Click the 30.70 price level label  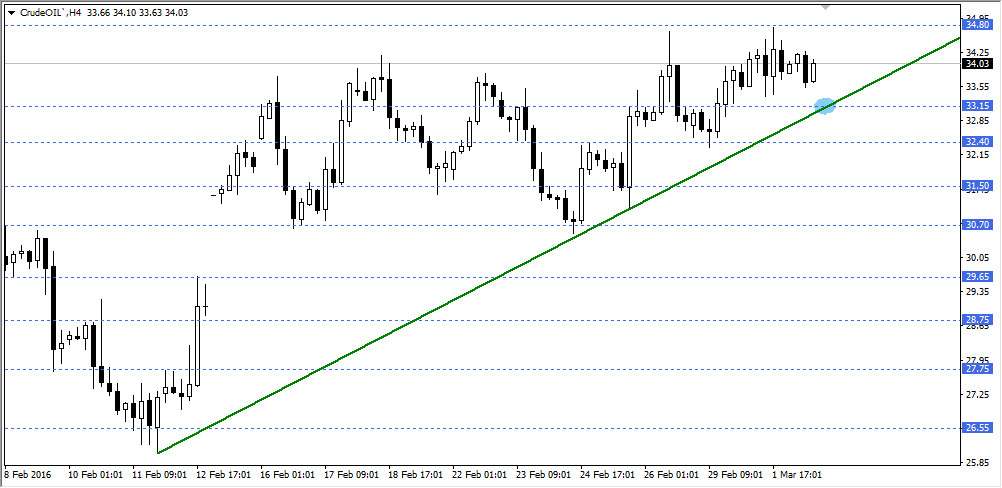point(976,225)
